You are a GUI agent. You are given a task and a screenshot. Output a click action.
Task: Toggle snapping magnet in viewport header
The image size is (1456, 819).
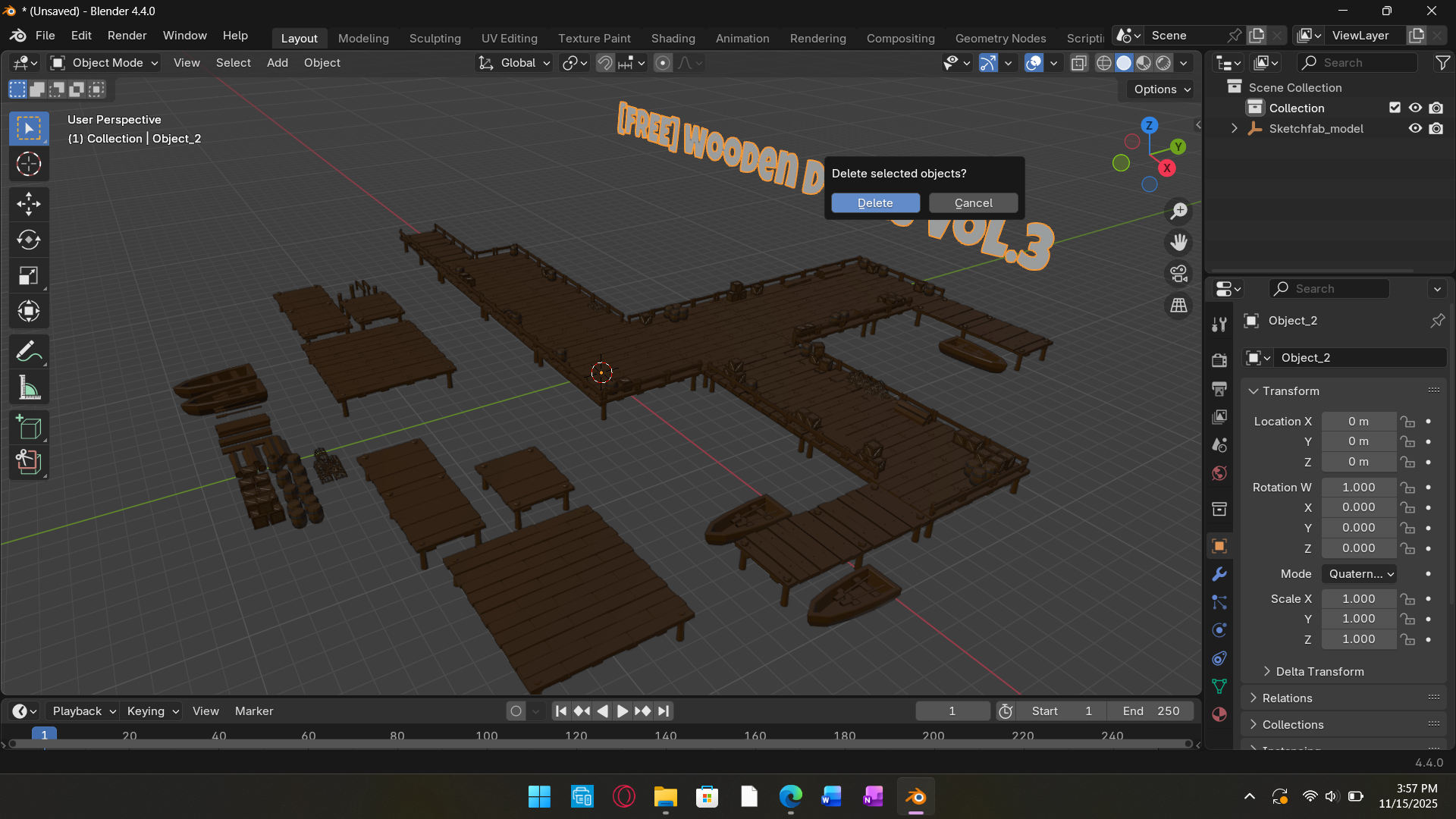605,63
